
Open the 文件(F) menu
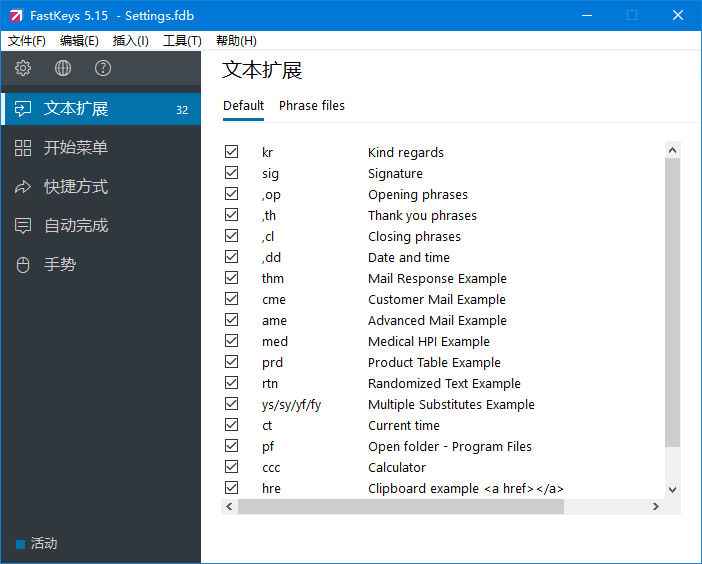click(27, 41)
